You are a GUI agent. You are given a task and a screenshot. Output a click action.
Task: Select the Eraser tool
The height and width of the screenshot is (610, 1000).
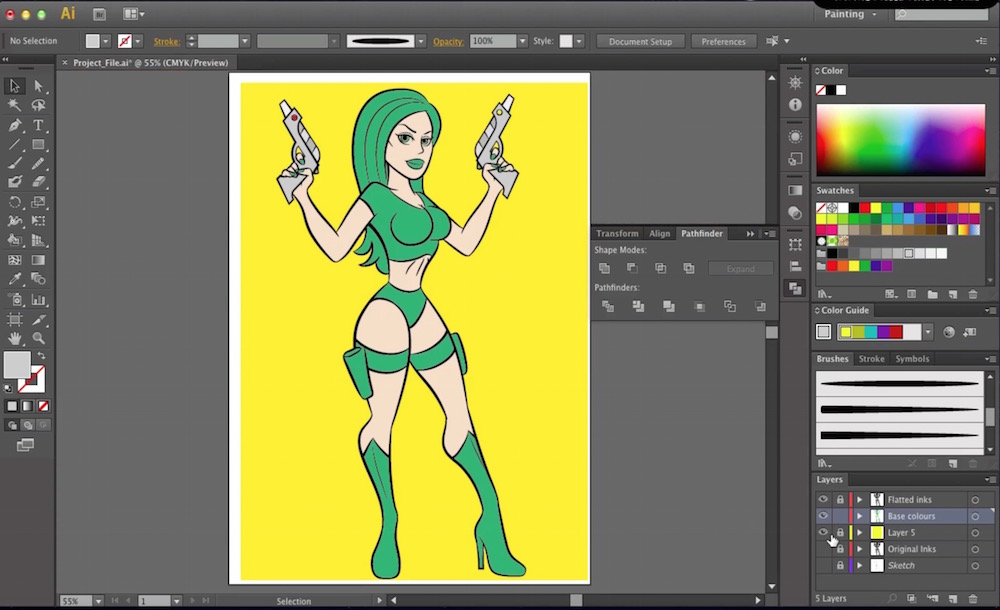click(x=38, y=182)
